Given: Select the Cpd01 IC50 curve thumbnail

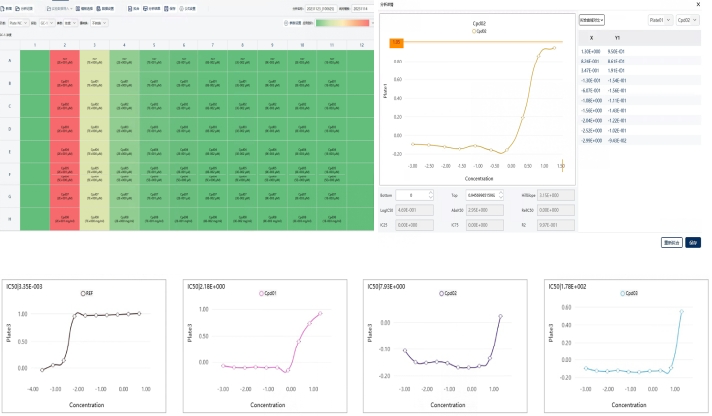Looking at the screenshot, I should click(268, 345).
